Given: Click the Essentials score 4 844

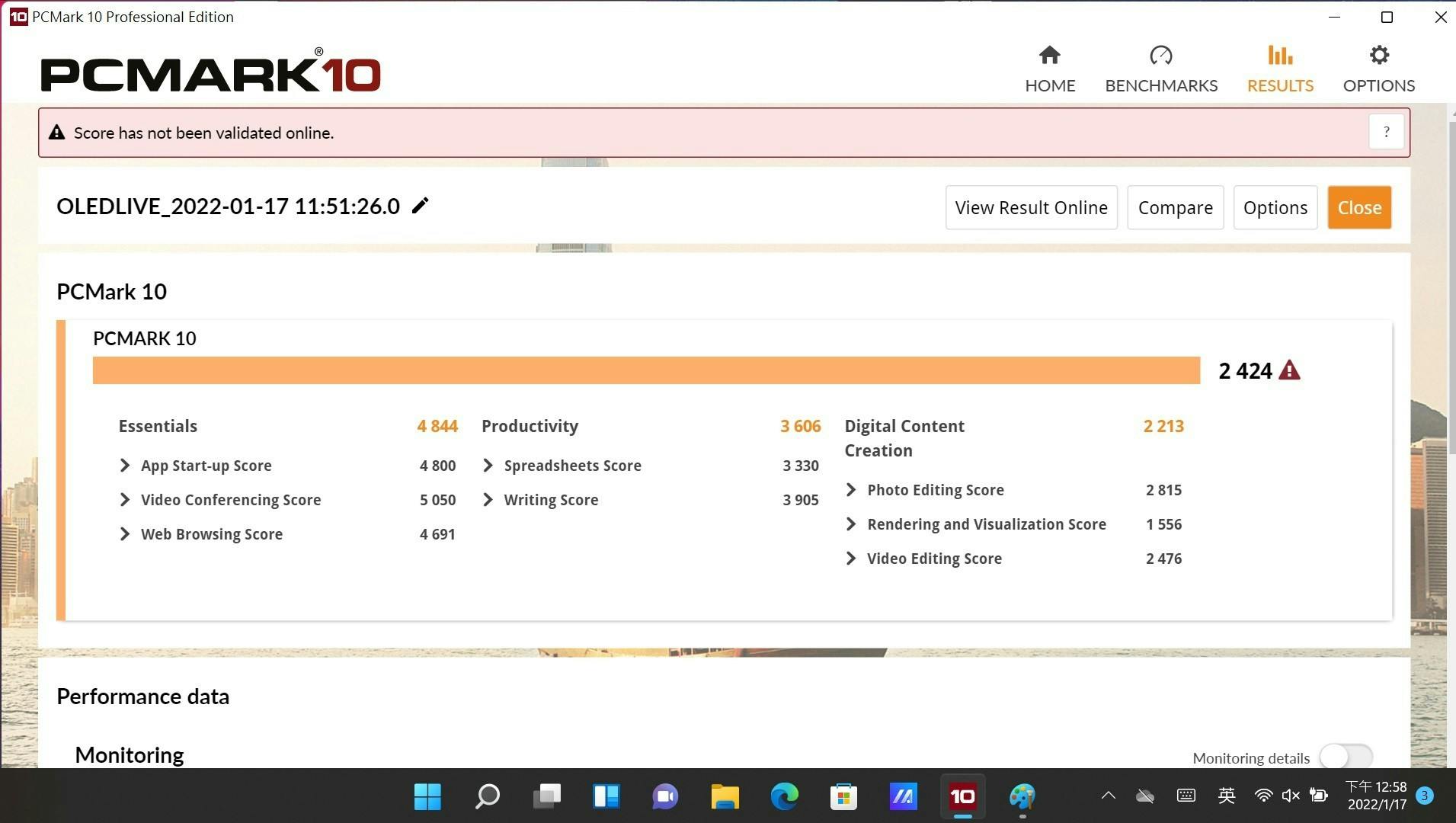Looking at the screenshot, I should coord(437,426).
